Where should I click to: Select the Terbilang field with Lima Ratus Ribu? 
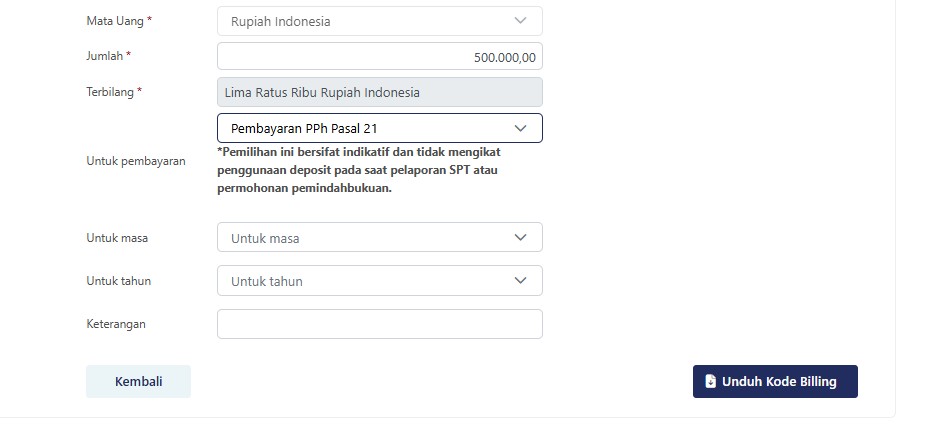[x=379, y=92]
